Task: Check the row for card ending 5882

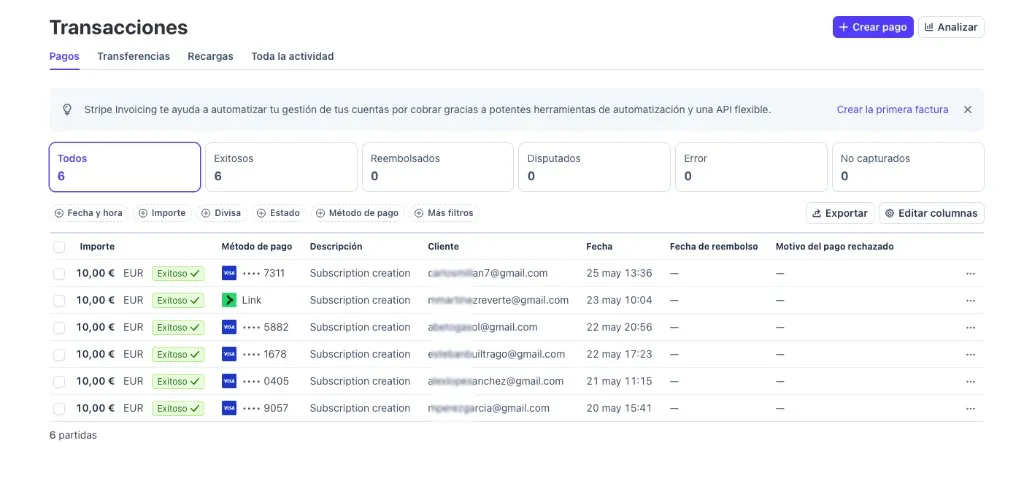Action: (x=59, y=327)
